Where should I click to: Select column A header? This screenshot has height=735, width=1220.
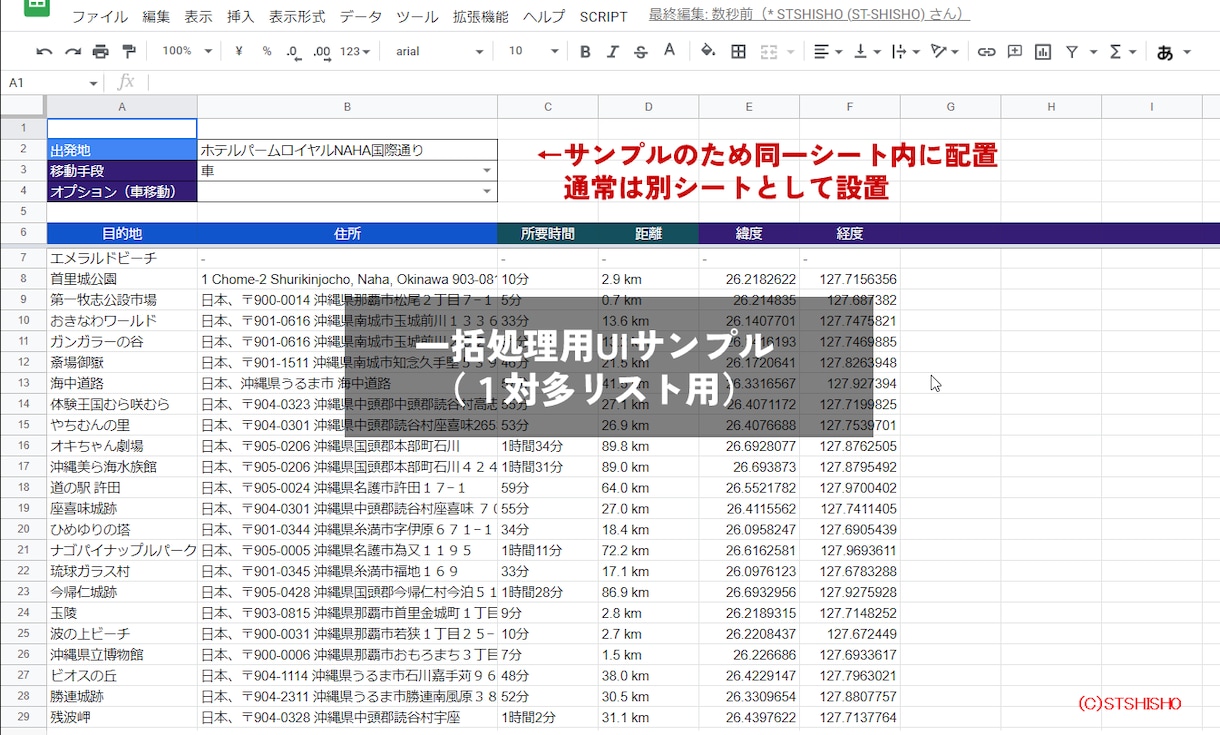coord(122,107)
